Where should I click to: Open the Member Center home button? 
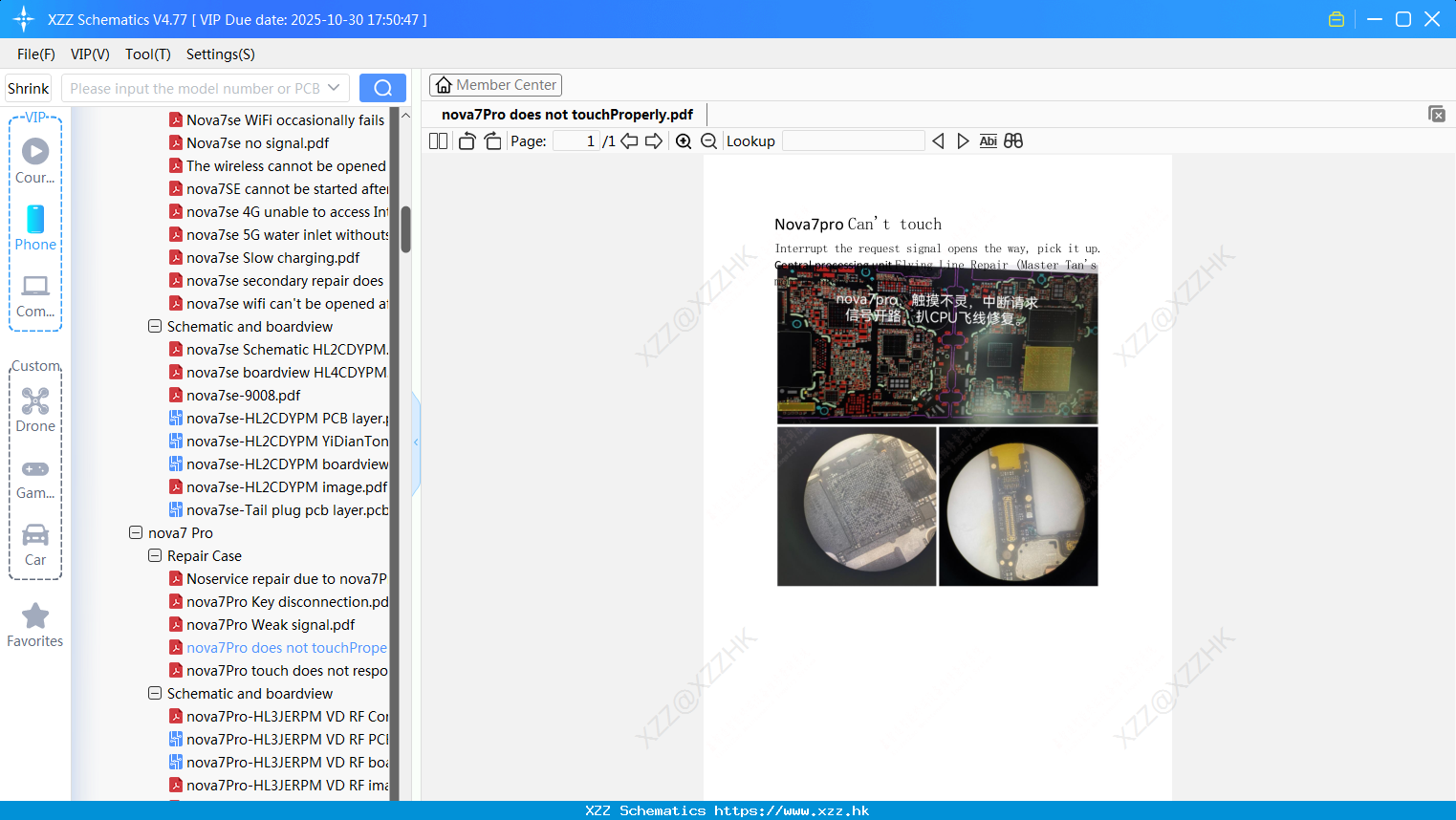pyautogui.click(x=495, y=85)
